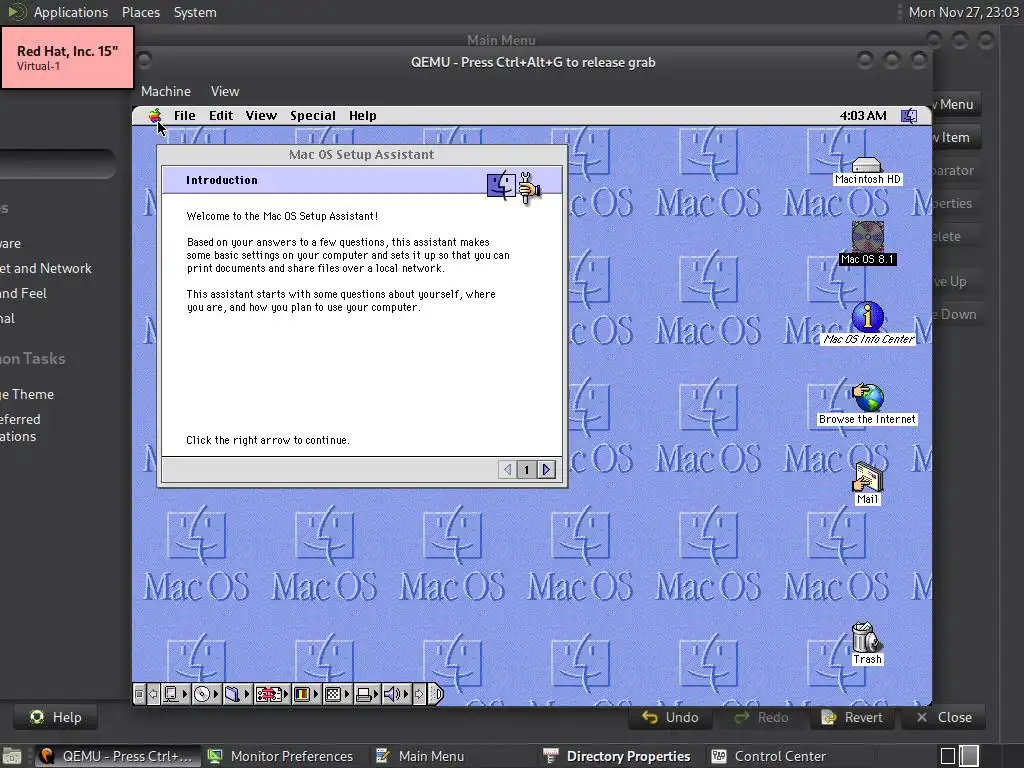Click the Mac OS 4:03 AM clock
1024x768 pixels.
(x=863, y=116)
